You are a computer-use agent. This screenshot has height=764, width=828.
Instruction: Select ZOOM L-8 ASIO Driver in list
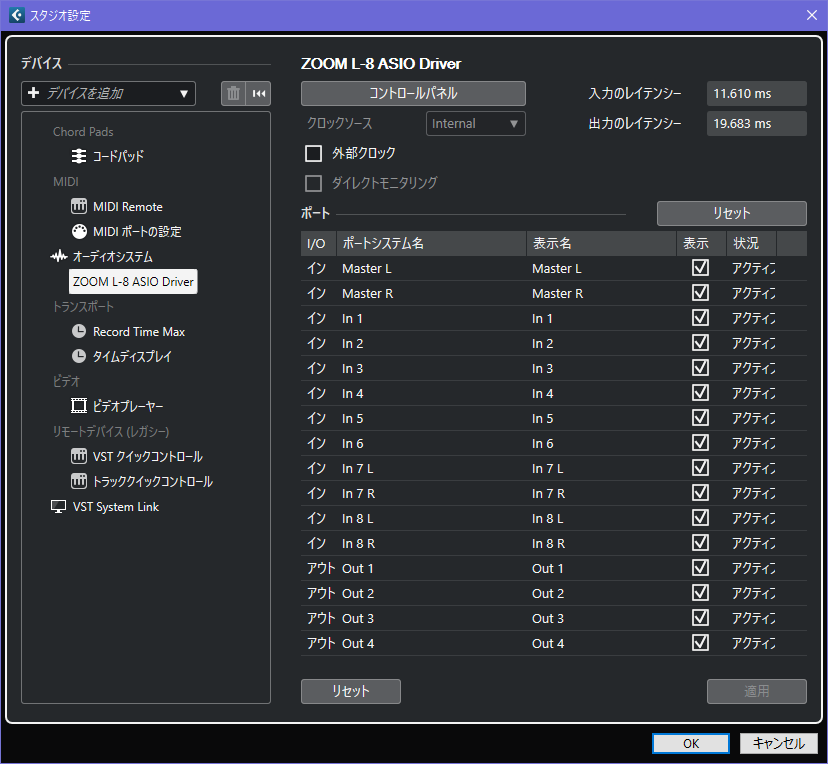click(x=133, y=282)
